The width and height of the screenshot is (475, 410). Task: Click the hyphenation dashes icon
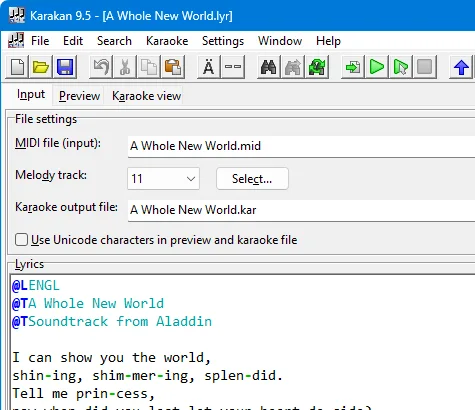(x=233, y=67)
